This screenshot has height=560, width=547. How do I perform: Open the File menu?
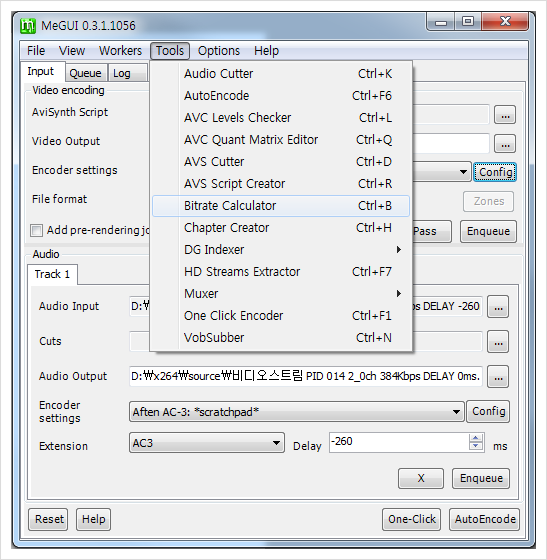click(36, 51)
